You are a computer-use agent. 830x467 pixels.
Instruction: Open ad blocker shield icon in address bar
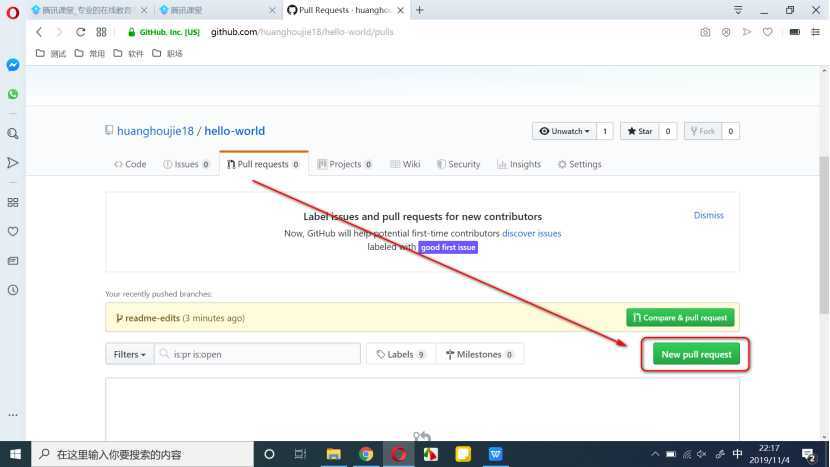pos(726,32)
